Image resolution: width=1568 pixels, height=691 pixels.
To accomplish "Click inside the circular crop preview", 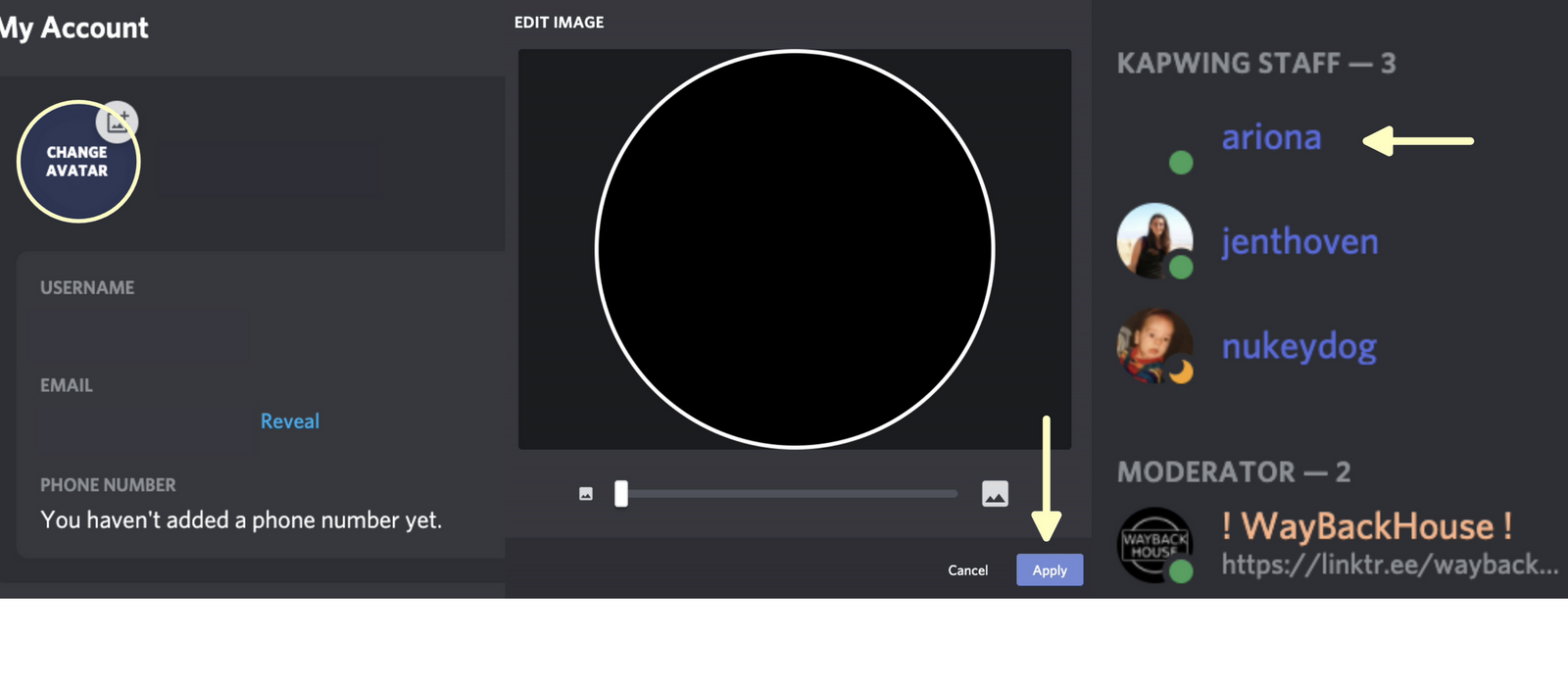I will 795,250.
